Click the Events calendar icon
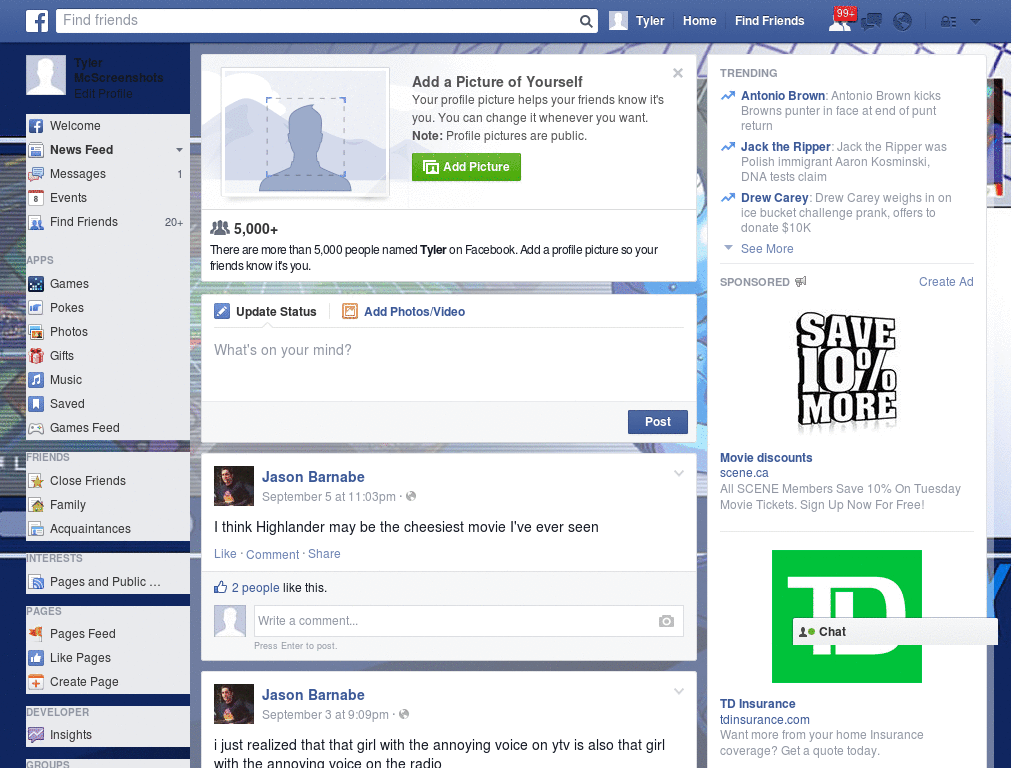 (36, 198)
